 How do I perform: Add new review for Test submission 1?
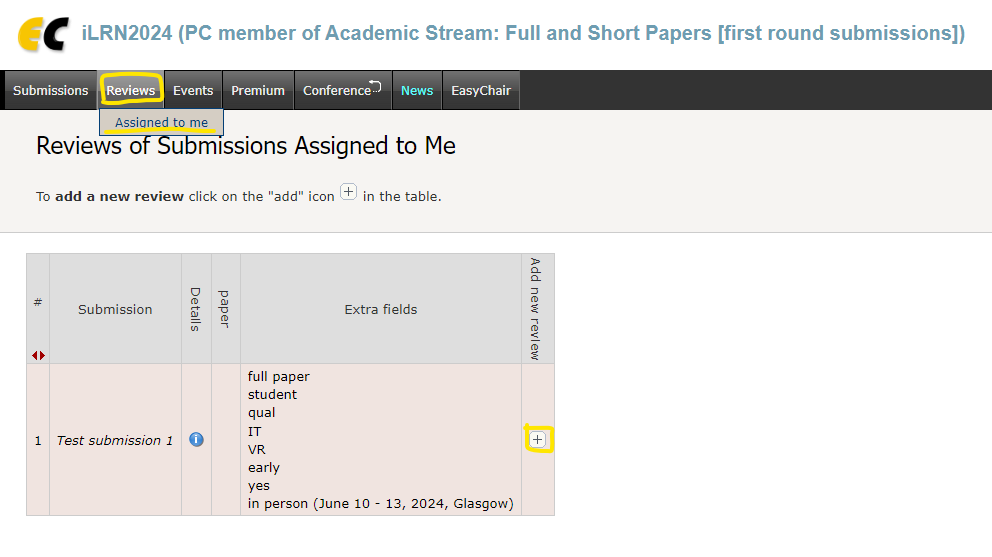tap(538, 439)
